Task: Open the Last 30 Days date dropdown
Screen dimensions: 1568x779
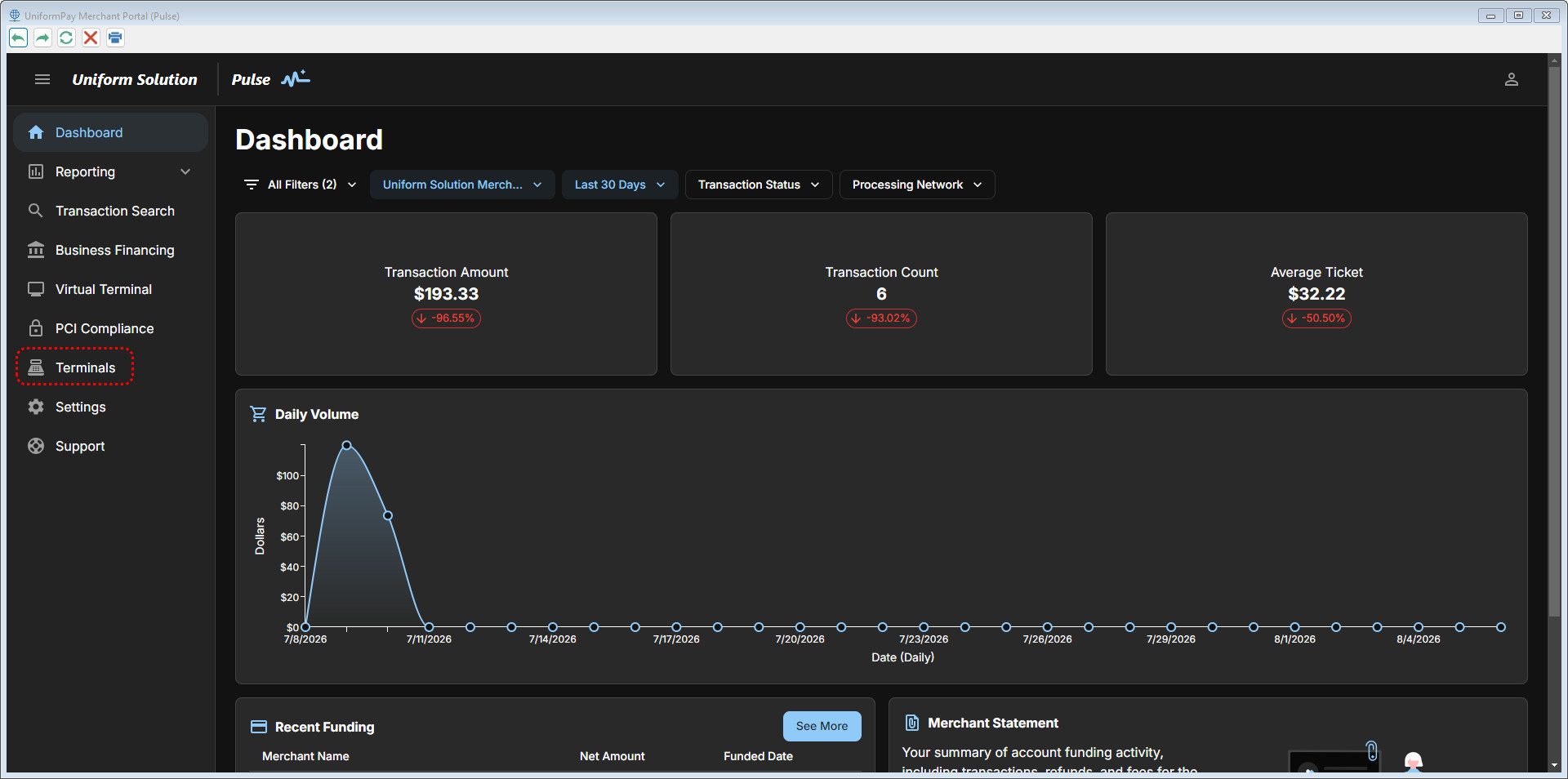Action: [x=620, y=185]
